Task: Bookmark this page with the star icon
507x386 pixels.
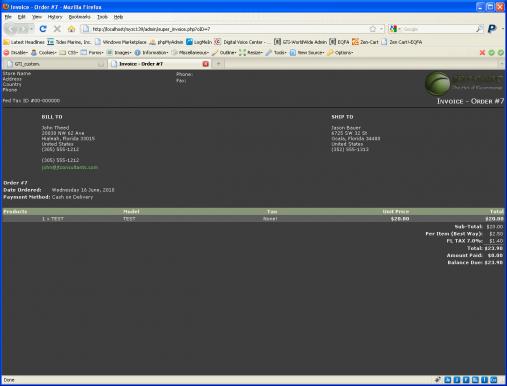Action: pos(373,29)
